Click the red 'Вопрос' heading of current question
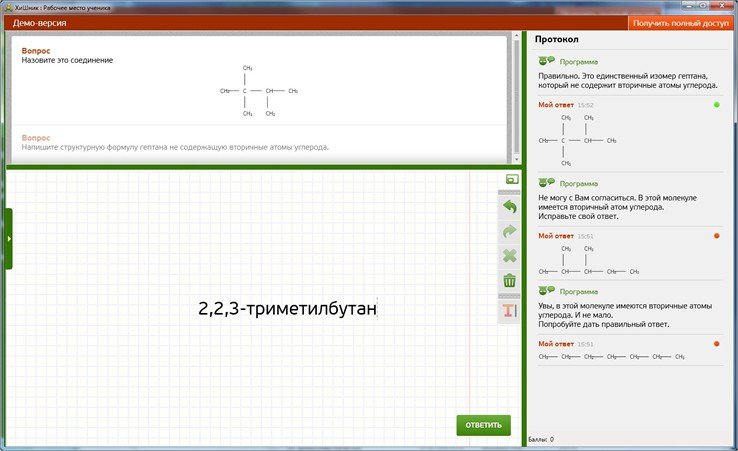 36,51
